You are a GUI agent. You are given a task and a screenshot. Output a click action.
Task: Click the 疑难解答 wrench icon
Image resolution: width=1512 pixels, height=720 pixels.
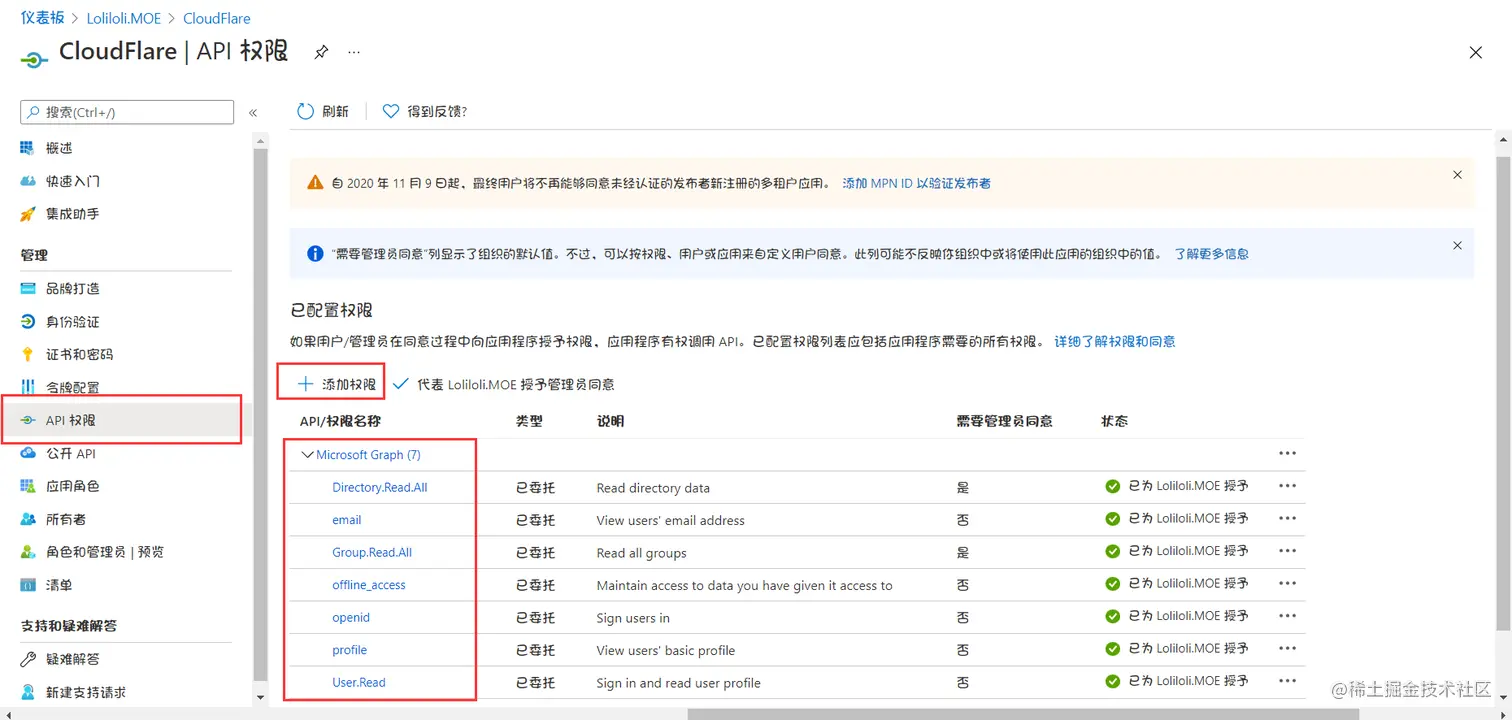(28, 659)
